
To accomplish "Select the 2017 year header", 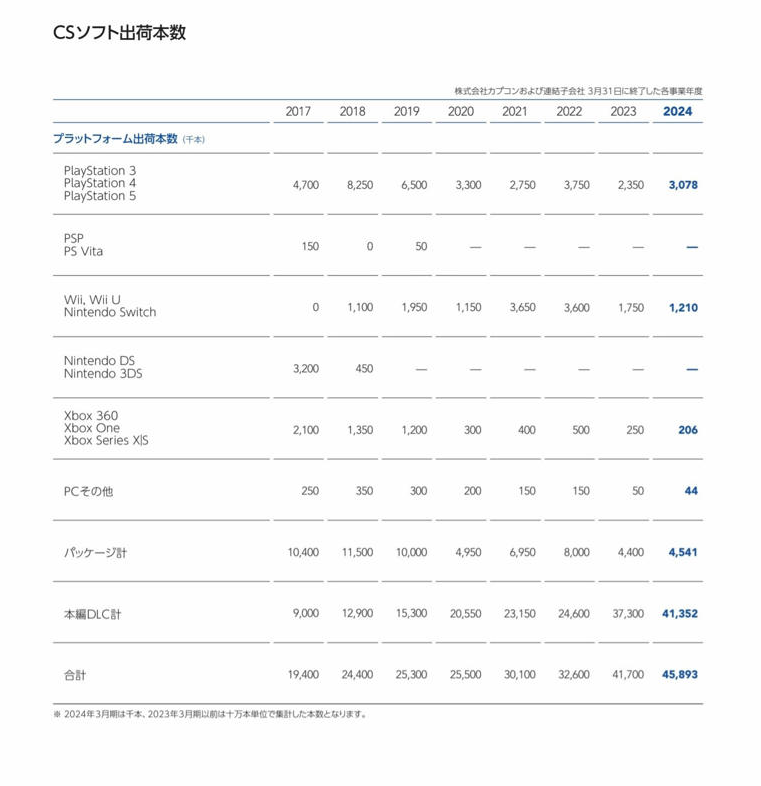I will coord(298,111).
